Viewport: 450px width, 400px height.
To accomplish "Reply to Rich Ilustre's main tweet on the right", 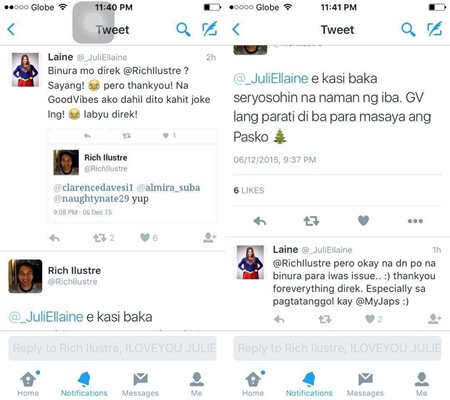I will [x=260, y=221].
